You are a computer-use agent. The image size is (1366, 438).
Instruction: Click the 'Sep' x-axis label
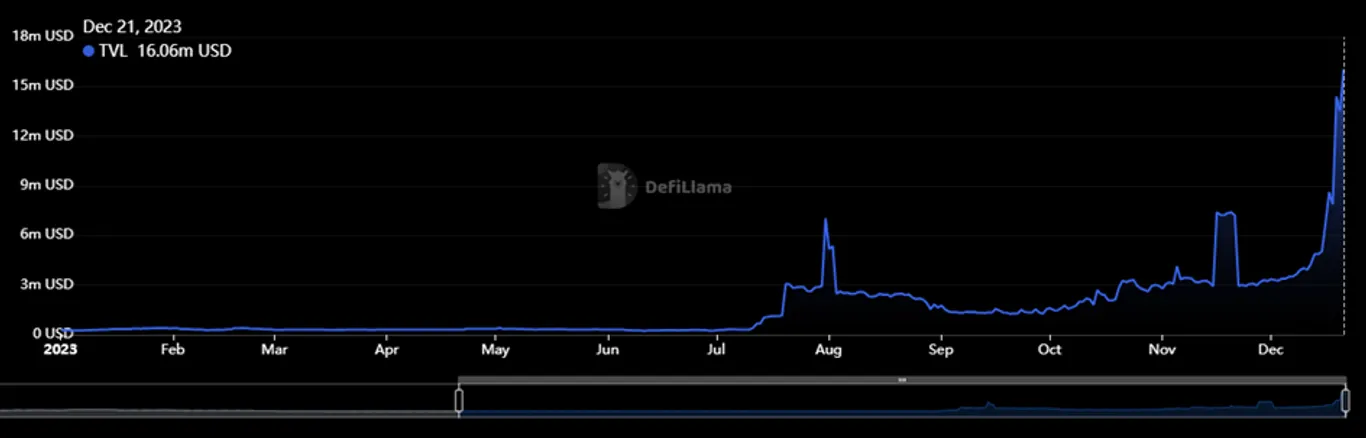(x=941, y=350)
